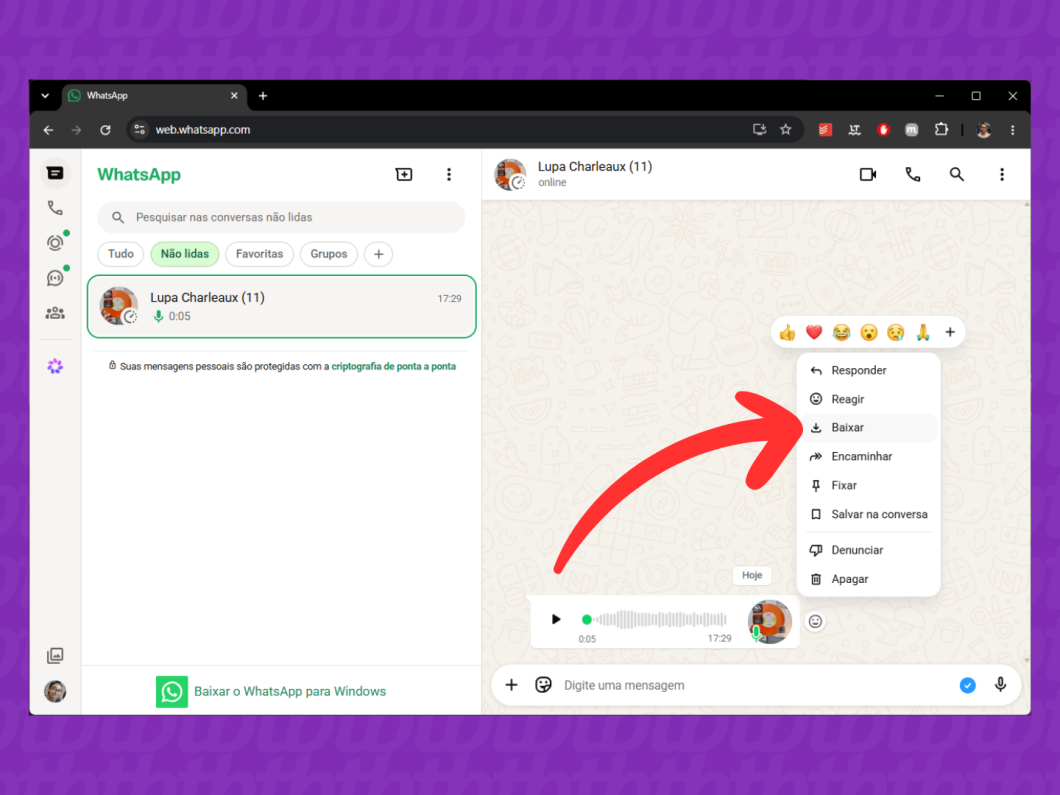Image resolution: width=1060 pixels, height=795 pixels.
Task: Open the Channels sidebar icon
Action: point(55,278)
